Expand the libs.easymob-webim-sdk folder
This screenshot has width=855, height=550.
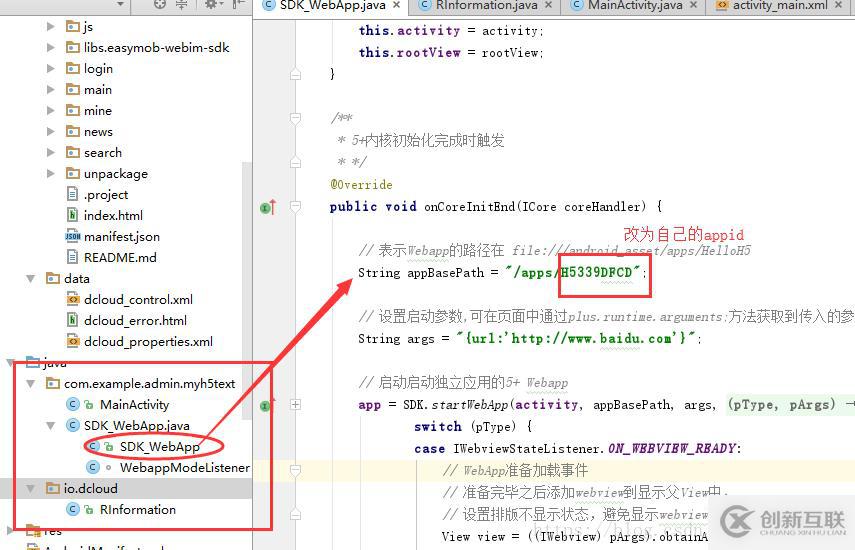pos(51,47)
